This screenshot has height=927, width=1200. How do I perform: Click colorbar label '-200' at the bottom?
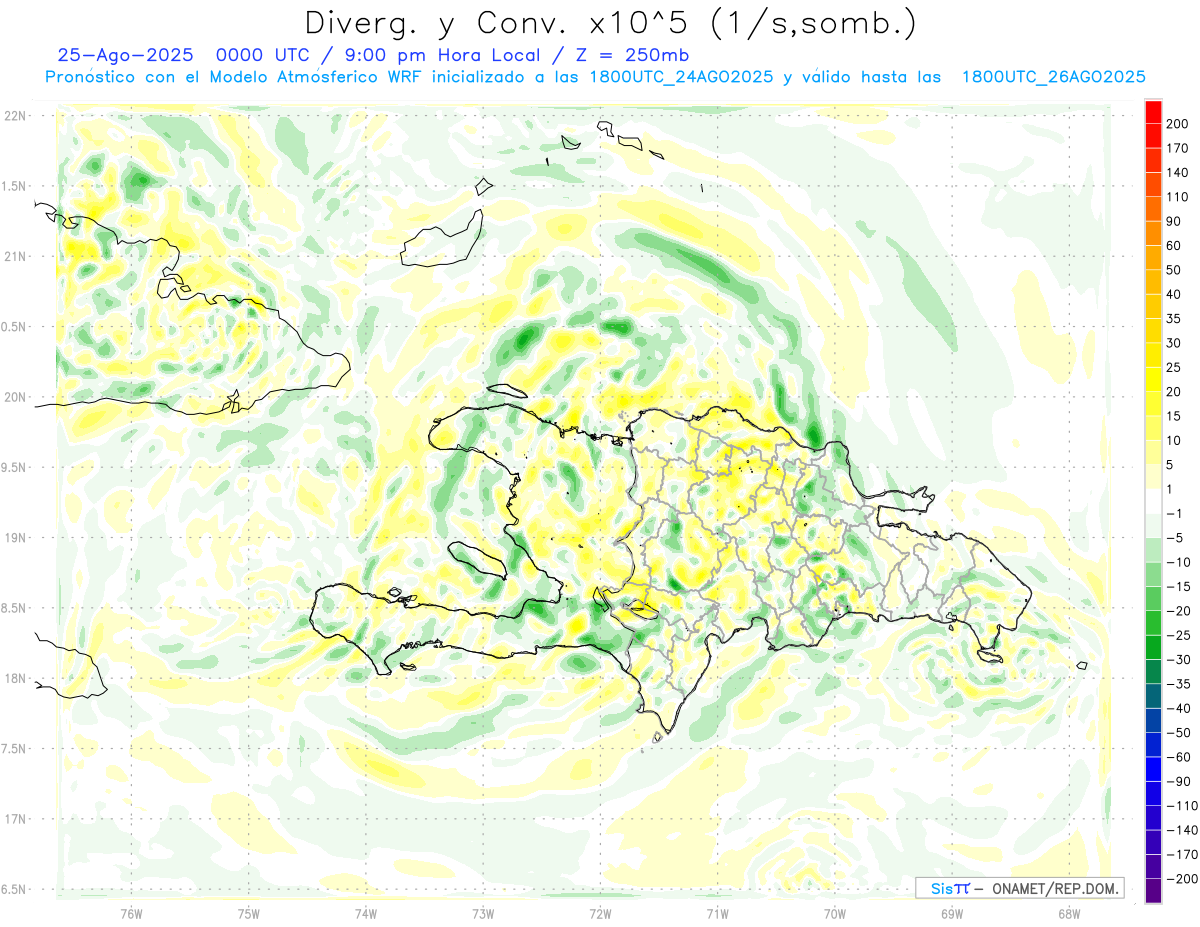(x=1181, y=879)
